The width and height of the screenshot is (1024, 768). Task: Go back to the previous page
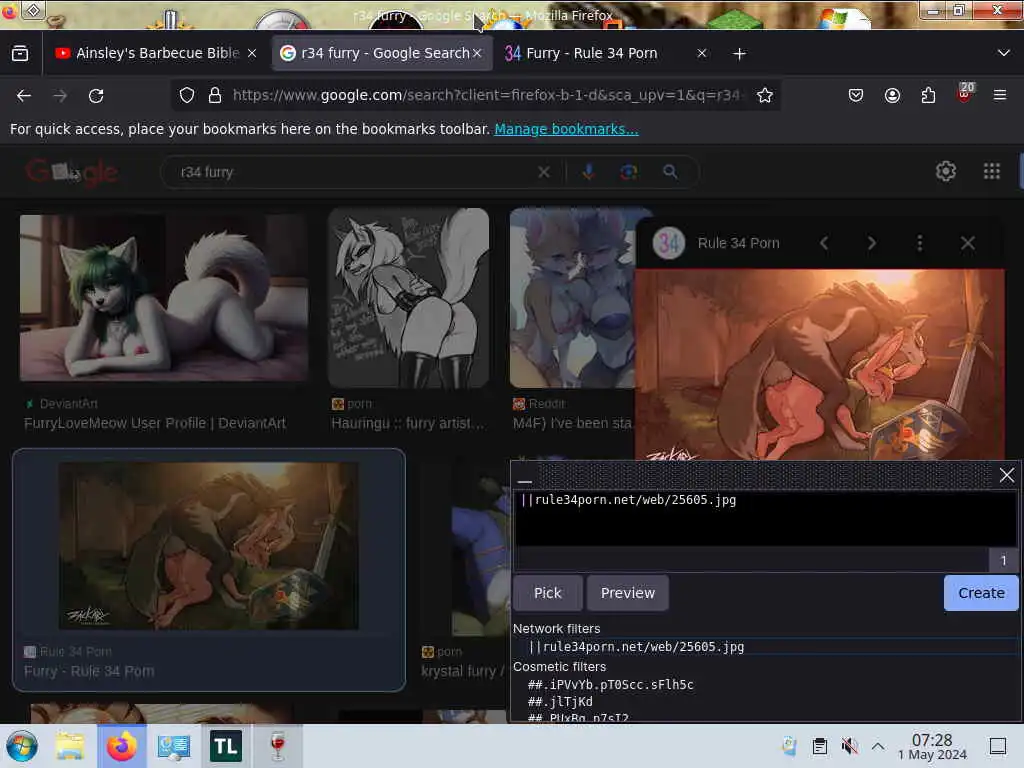click(24, 95)
